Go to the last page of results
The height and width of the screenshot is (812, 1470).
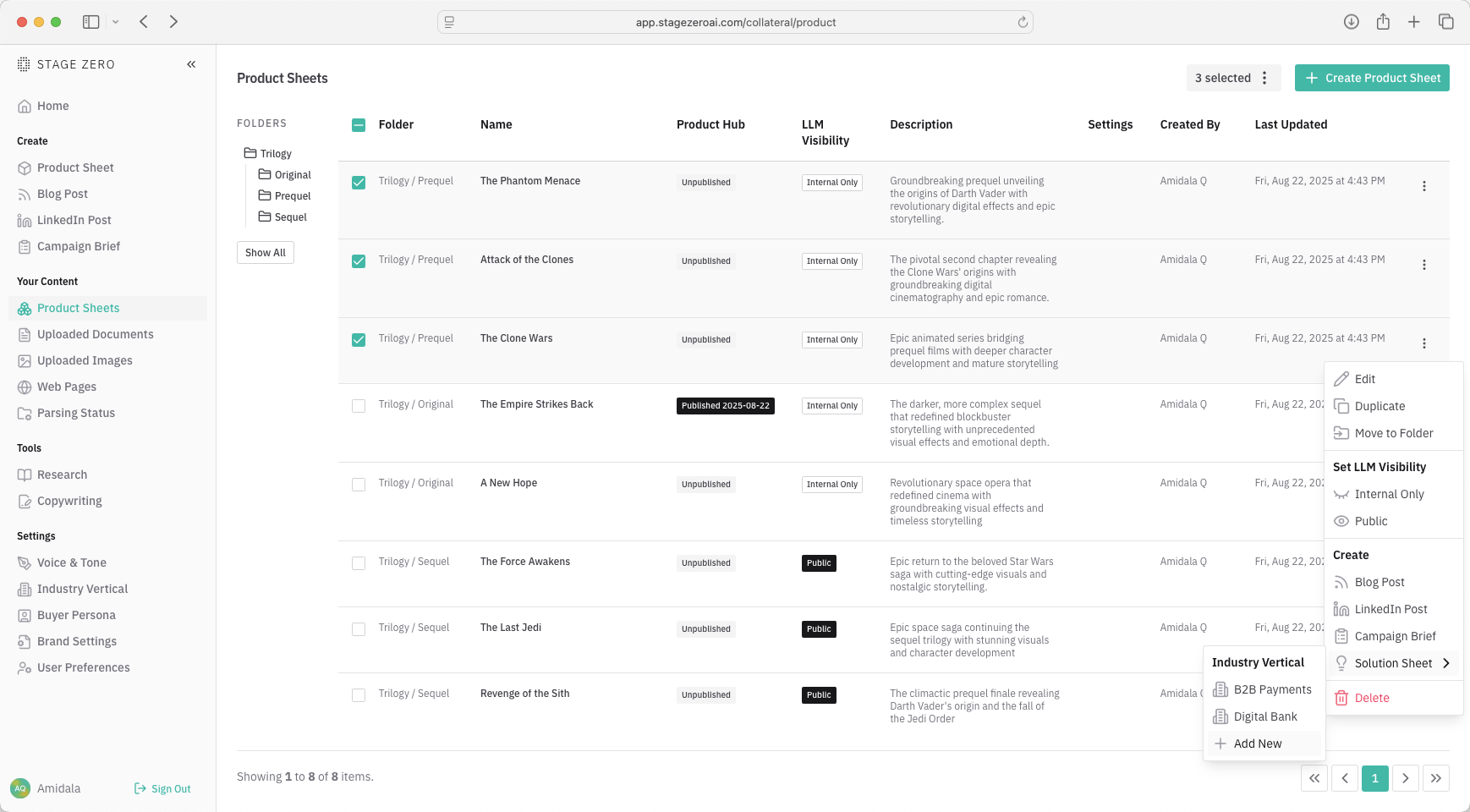click(x=1436, y=778)
